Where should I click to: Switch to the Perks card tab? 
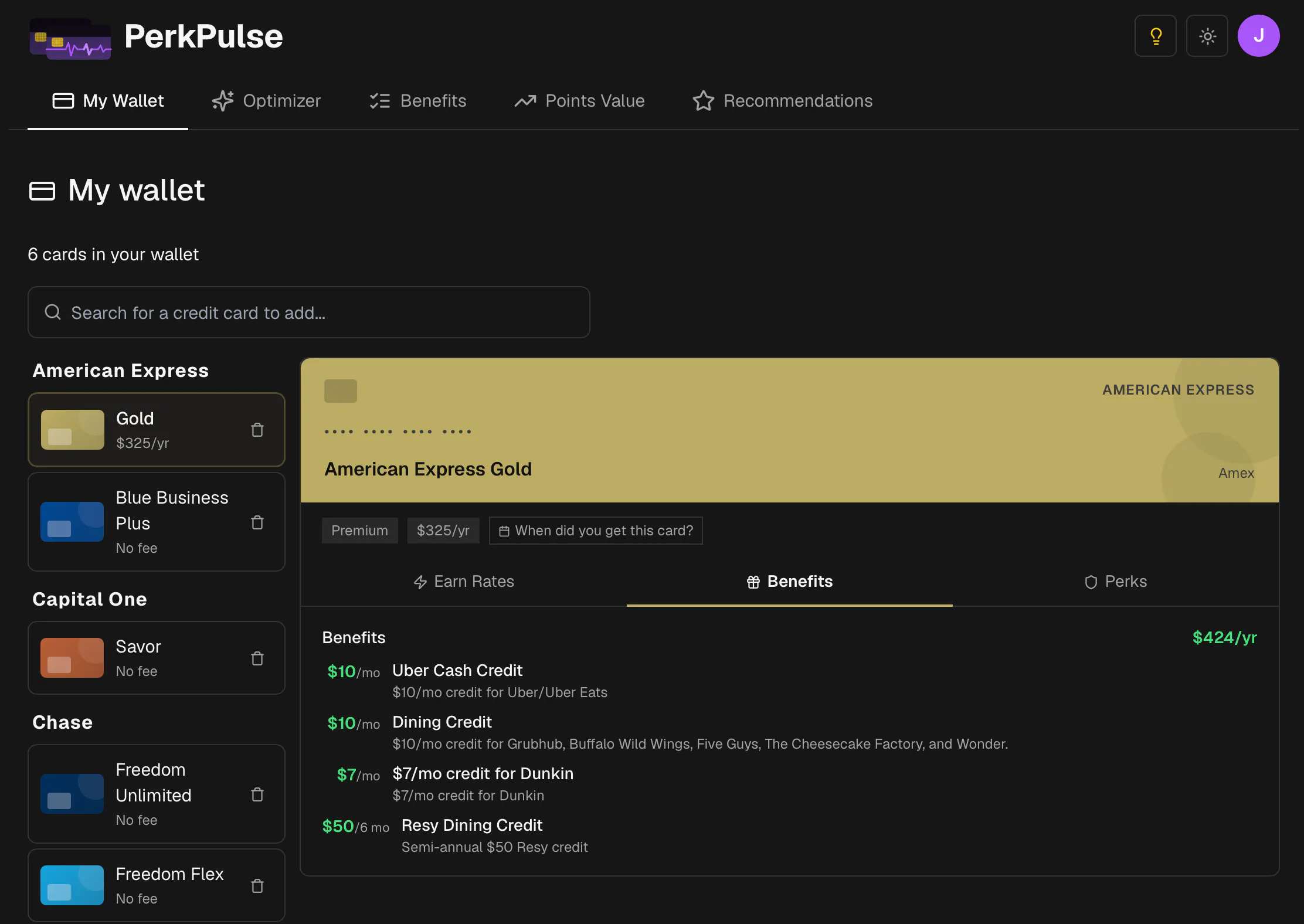click(x=1116, y=582)
